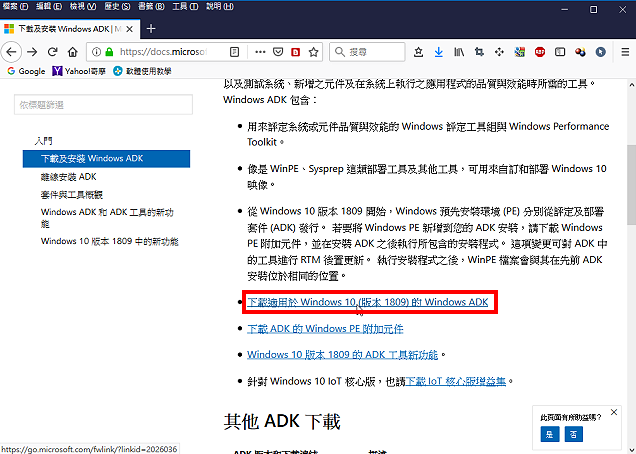Viewport: 636px width, 454px height.
Task: Click the crop screenshot extension icon
Action: [479, 52]
